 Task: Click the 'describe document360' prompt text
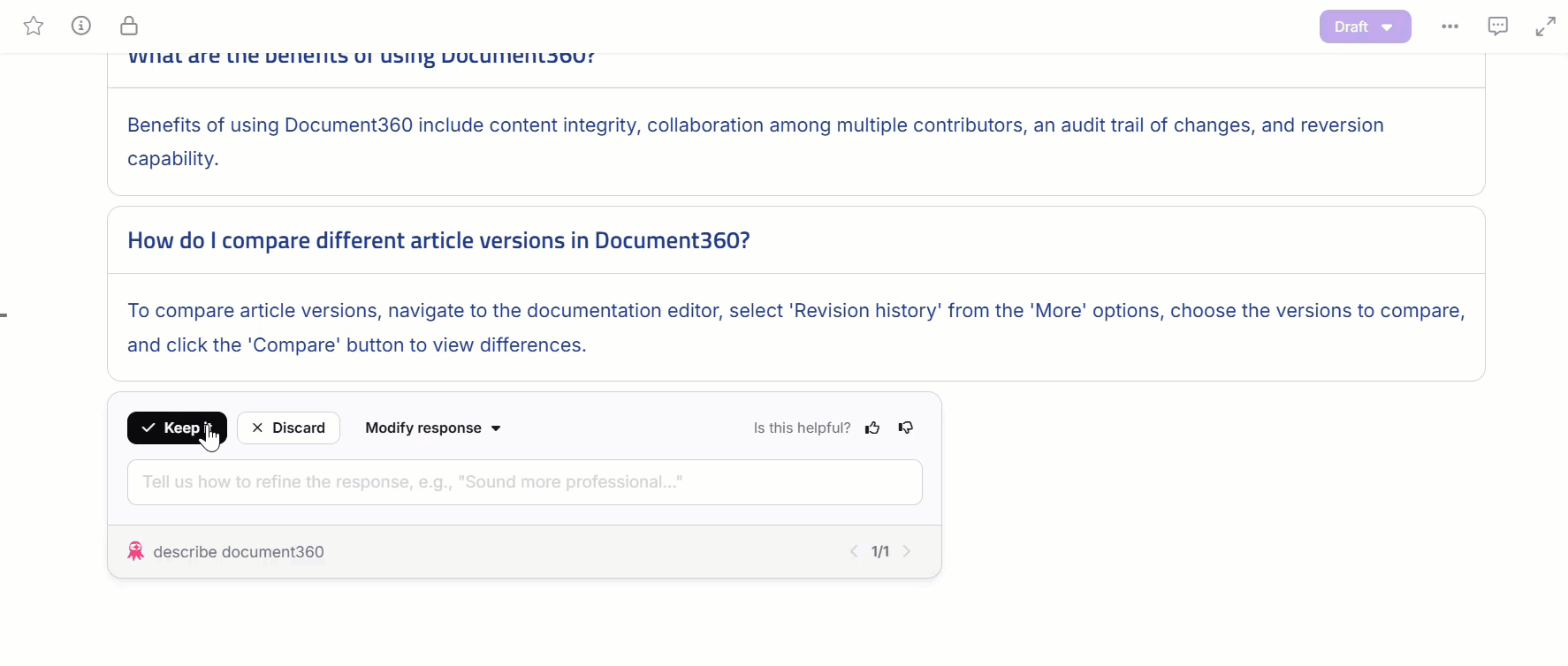click(x=239, y=551)
